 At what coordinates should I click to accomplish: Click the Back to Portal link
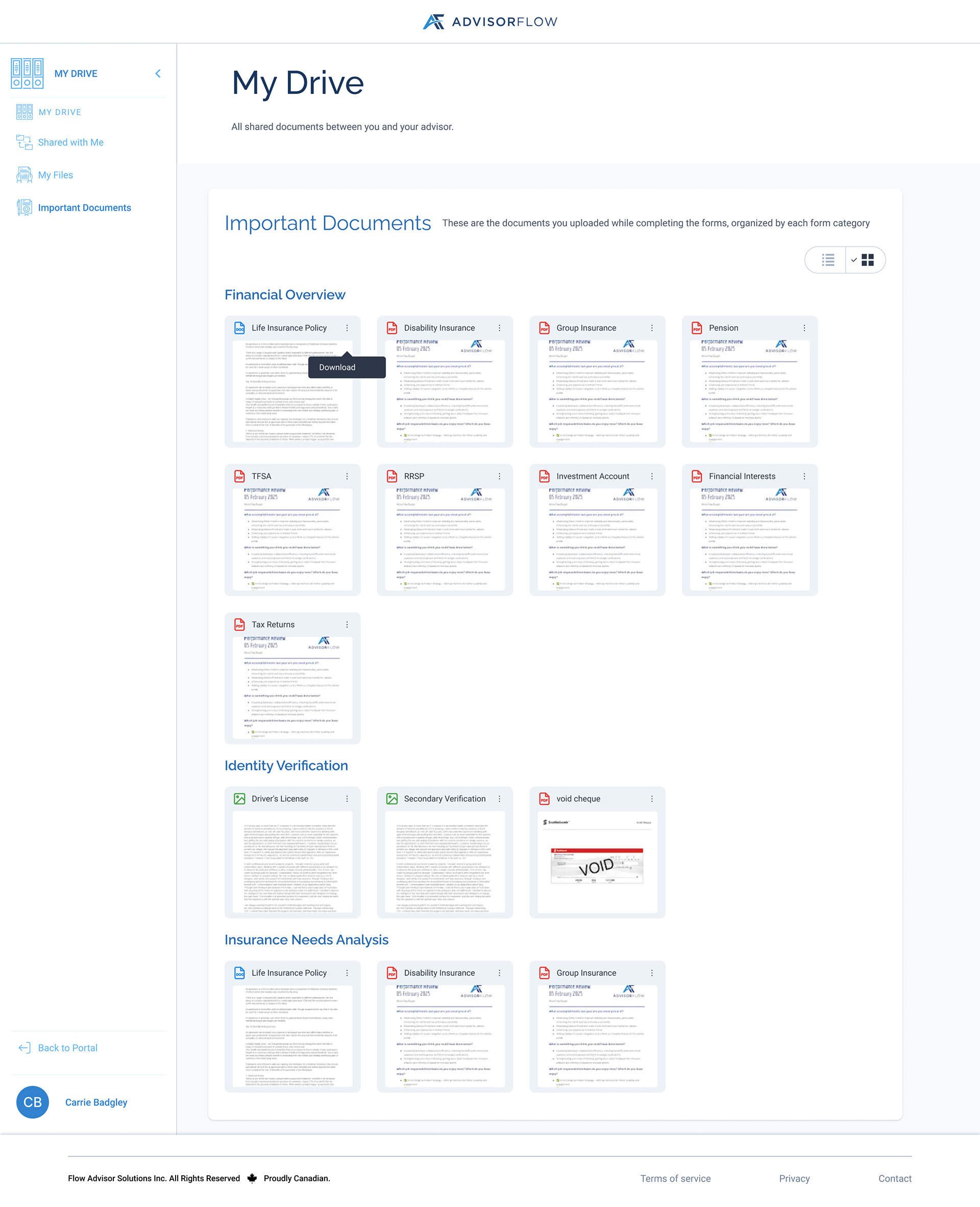click(x=67, y=1048)
